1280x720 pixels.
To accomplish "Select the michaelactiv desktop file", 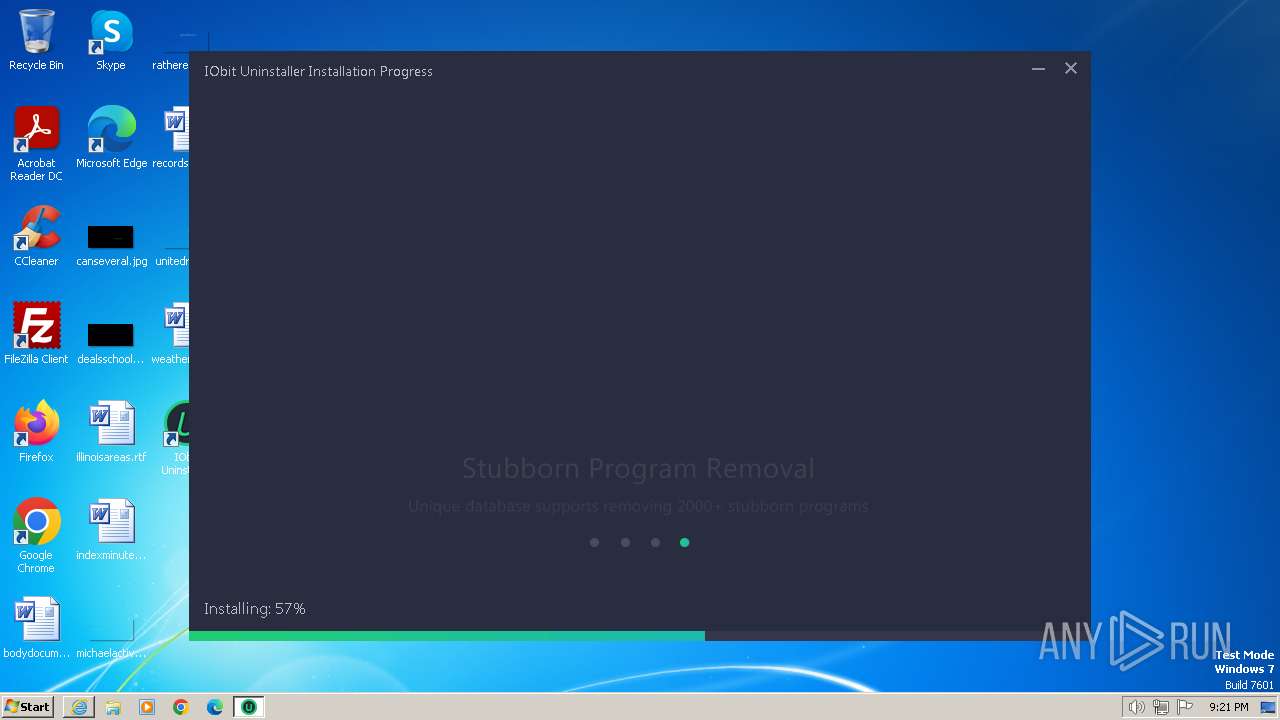I will pos(111,640).
